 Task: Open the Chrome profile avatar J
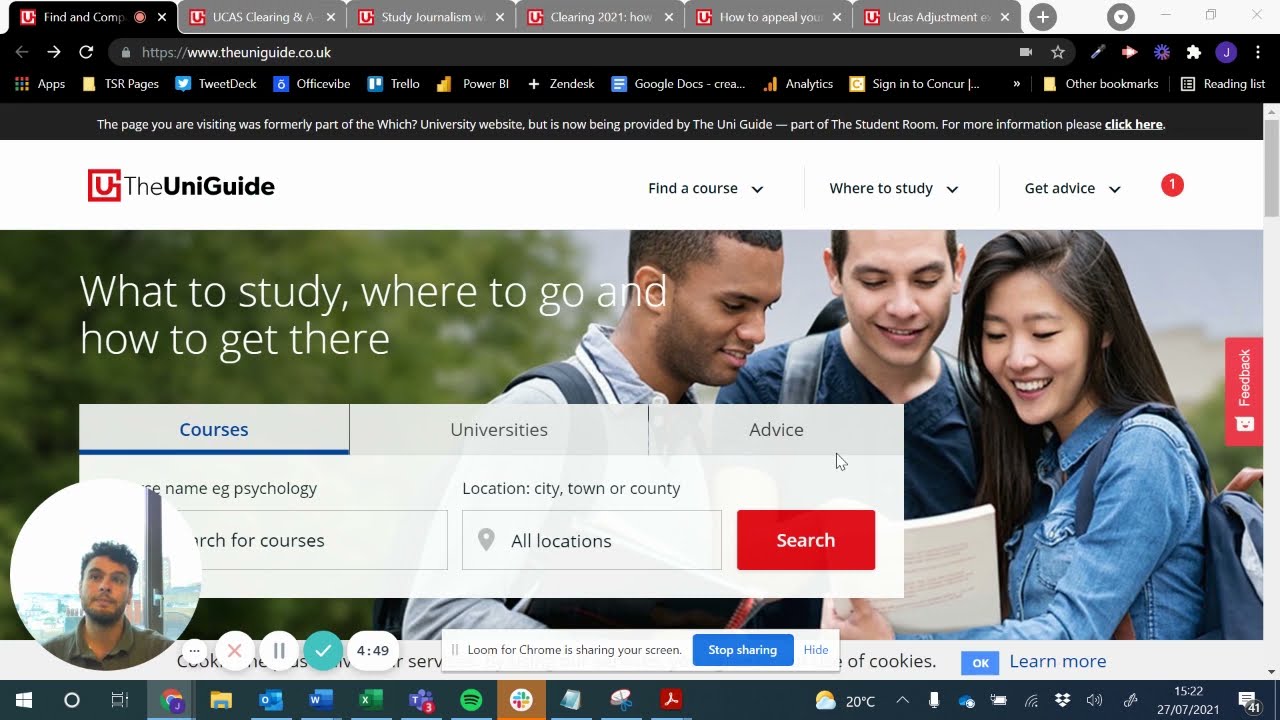(1226, 52)
